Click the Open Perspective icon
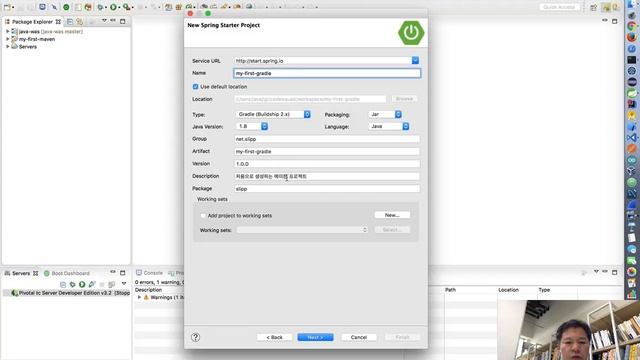The image size is (640, 360). [593, 7]
